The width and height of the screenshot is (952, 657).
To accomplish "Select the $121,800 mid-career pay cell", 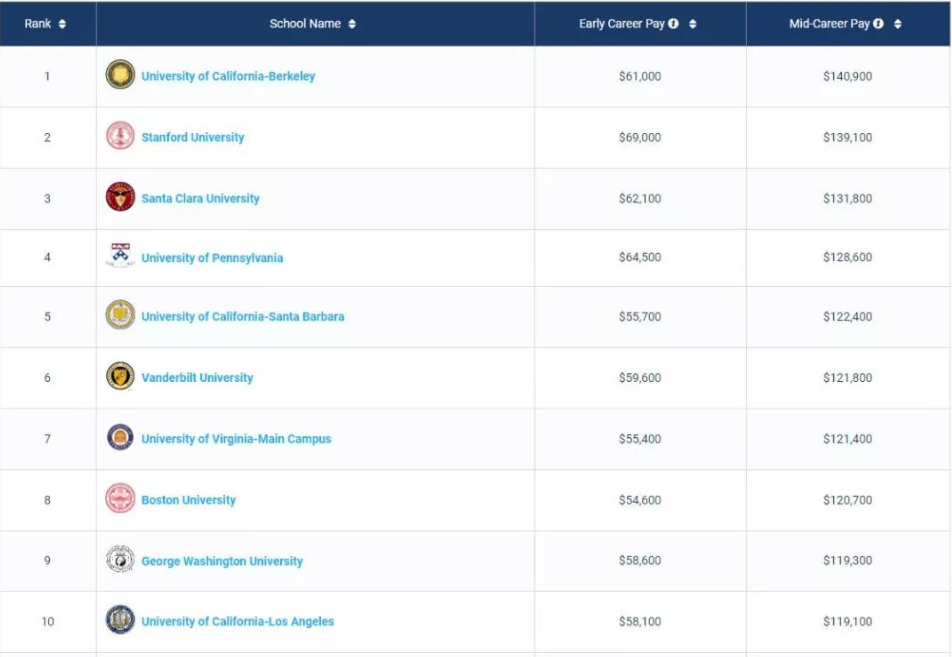I will [848, 378].
